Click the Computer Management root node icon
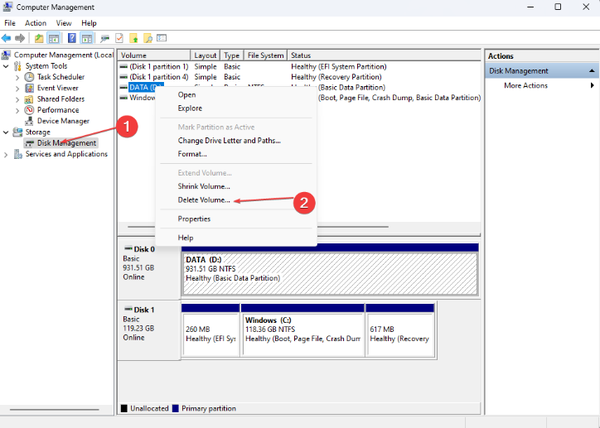The width and height of the screenshot is (600, 428). 6,55
